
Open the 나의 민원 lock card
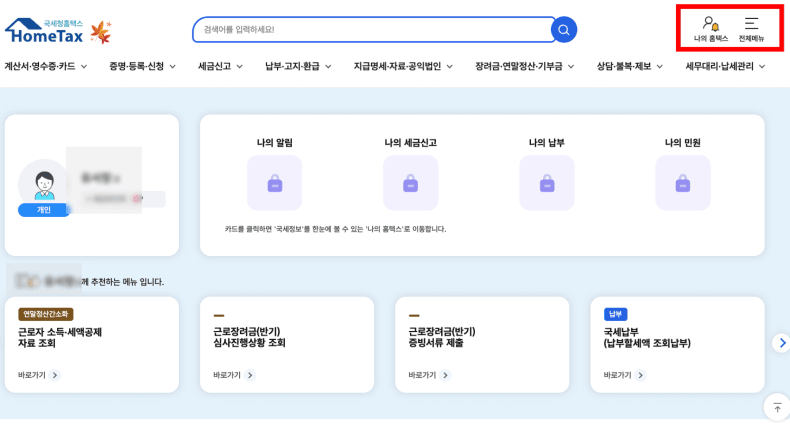(683, 183)
